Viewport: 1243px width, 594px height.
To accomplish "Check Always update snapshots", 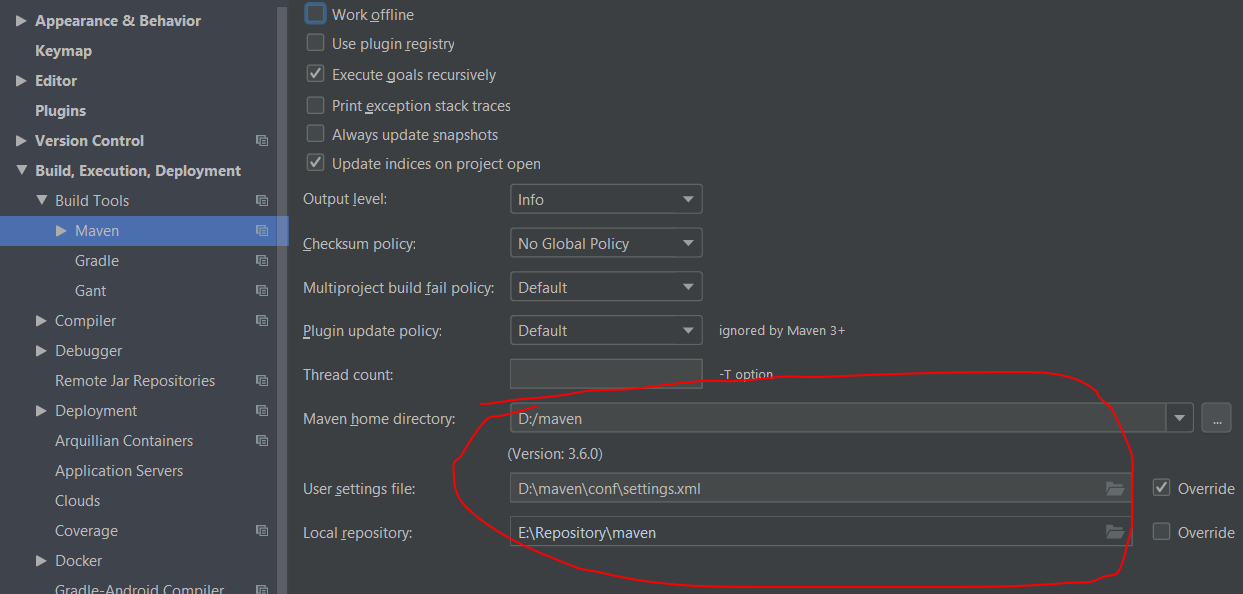I will pyautogui.click(x=315, y=133).
